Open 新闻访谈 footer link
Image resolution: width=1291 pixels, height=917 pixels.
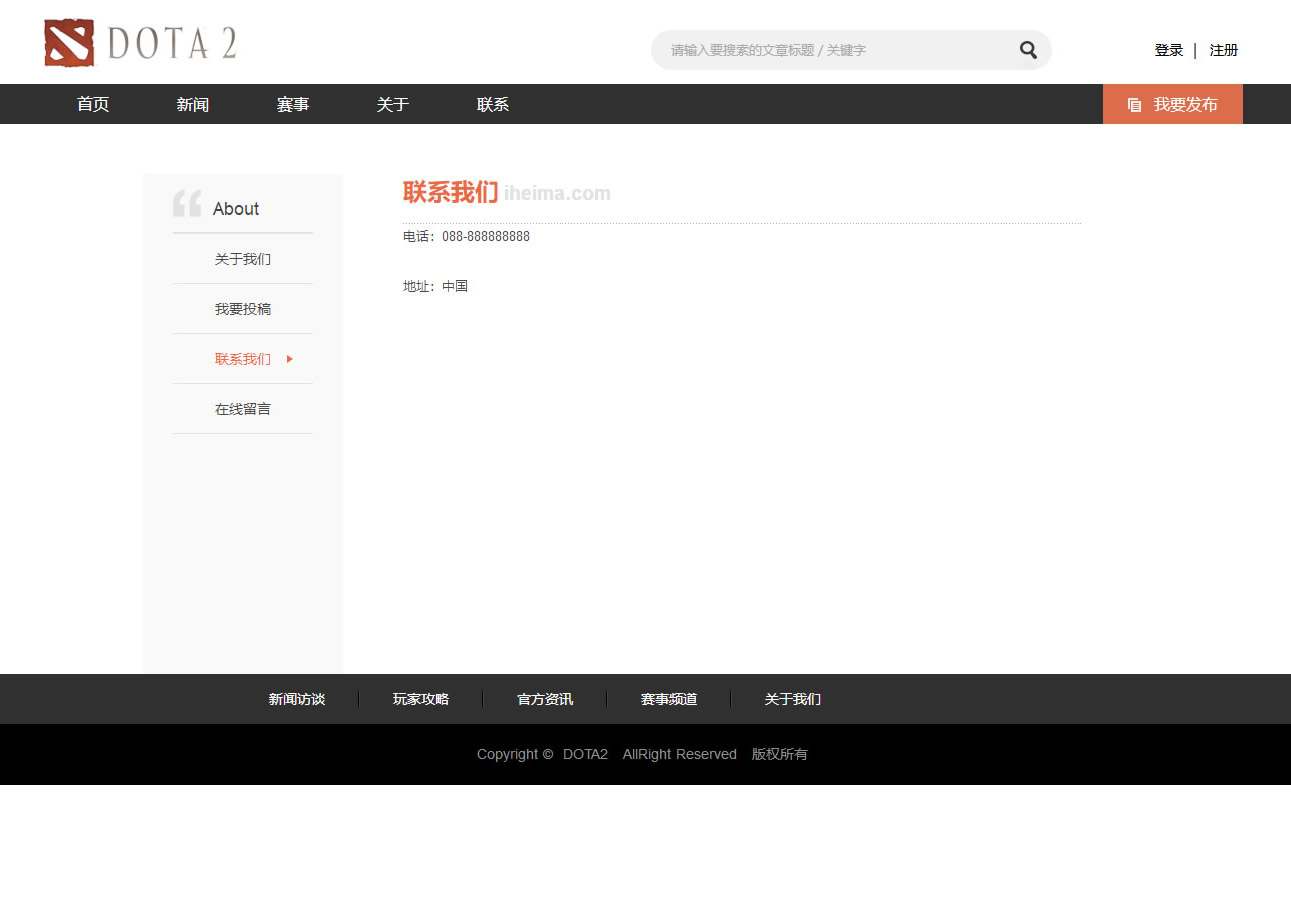297,699
